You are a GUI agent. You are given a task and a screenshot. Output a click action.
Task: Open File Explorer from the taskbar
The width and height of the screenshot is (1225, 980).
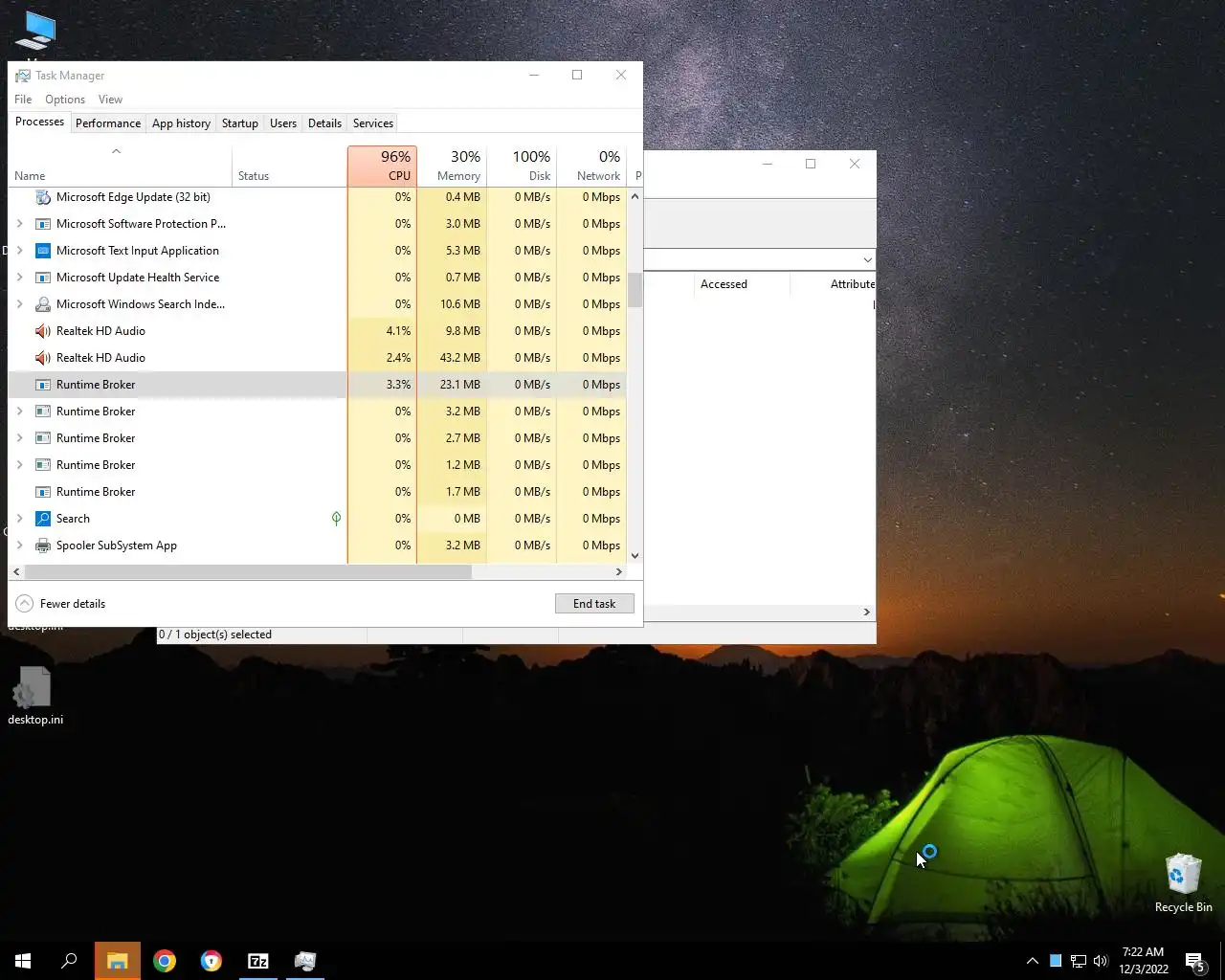[x=118, y=961]
